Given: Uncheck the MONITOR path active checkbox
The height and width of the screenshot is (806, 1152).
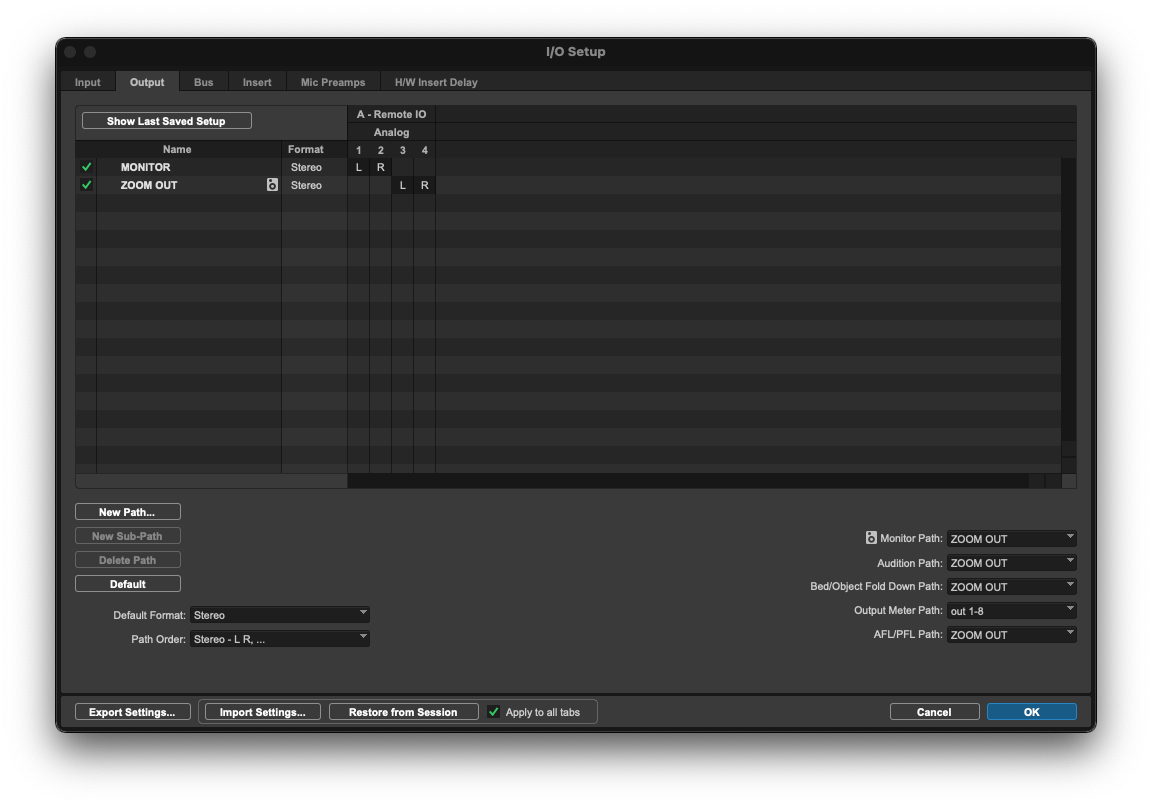Looking at the screenshot, I should pos(86,167).
